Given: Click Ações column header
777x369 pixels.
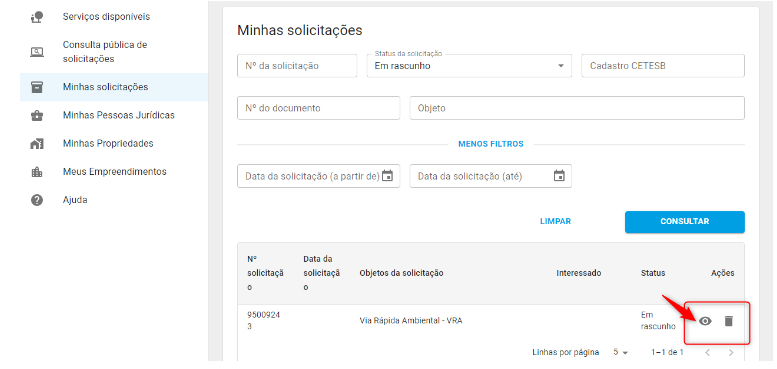Looking at the screenshot, I should pos(722,273).
